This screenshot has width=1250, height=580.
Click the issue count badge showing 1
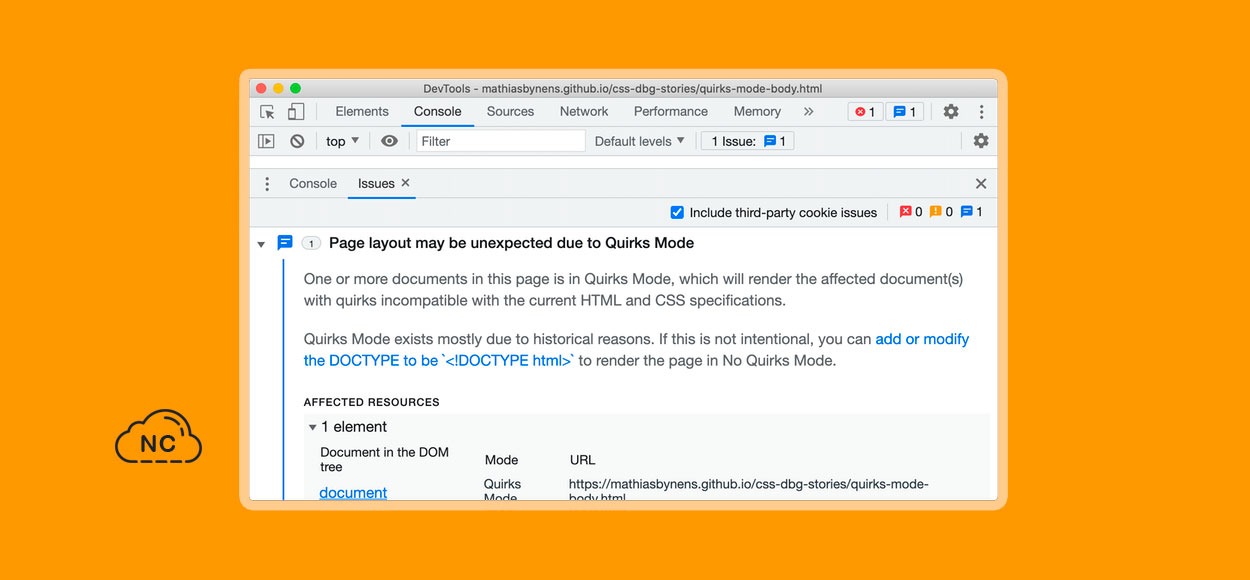click(311, 243)
